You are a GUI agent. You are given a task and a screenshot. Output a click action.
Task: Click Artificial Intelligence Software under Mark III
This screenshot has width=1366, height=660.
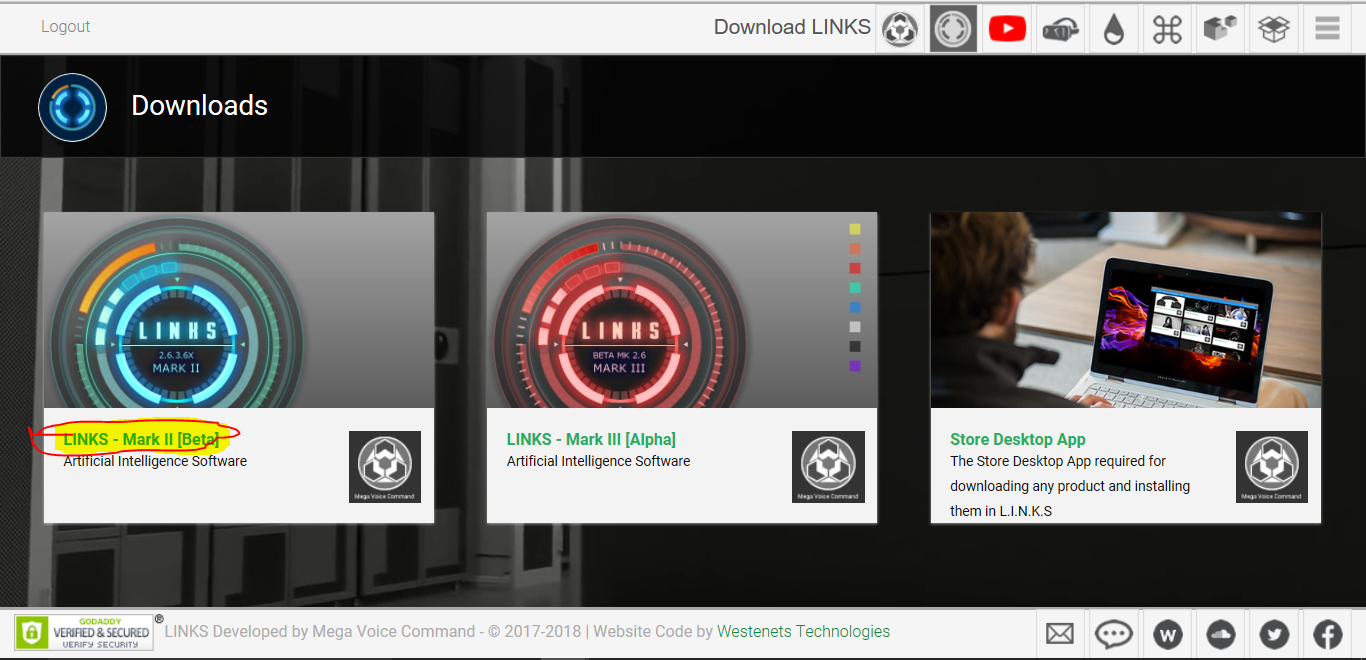click(598, 461)
